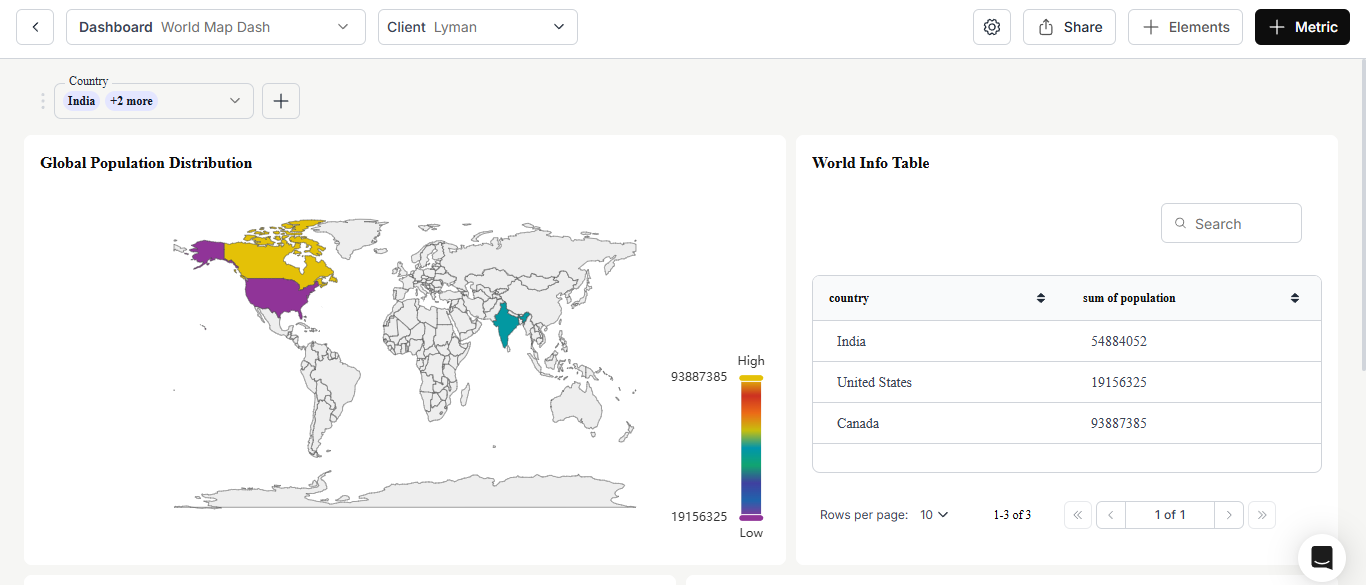Viewport: 1366px width, 585px height.
Task: Open the Country filter dropdown
Action: 154,101
